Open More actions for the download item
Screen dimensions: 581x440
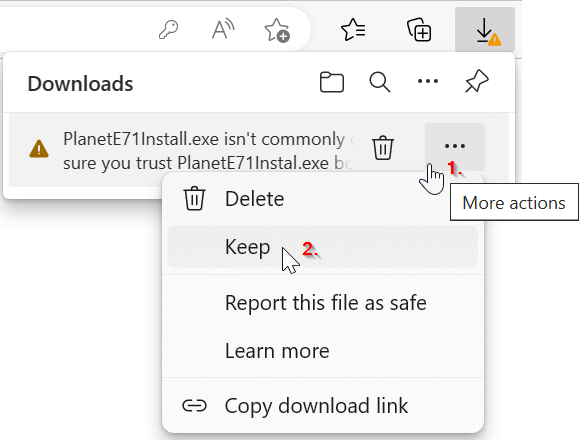click(455, 146)
